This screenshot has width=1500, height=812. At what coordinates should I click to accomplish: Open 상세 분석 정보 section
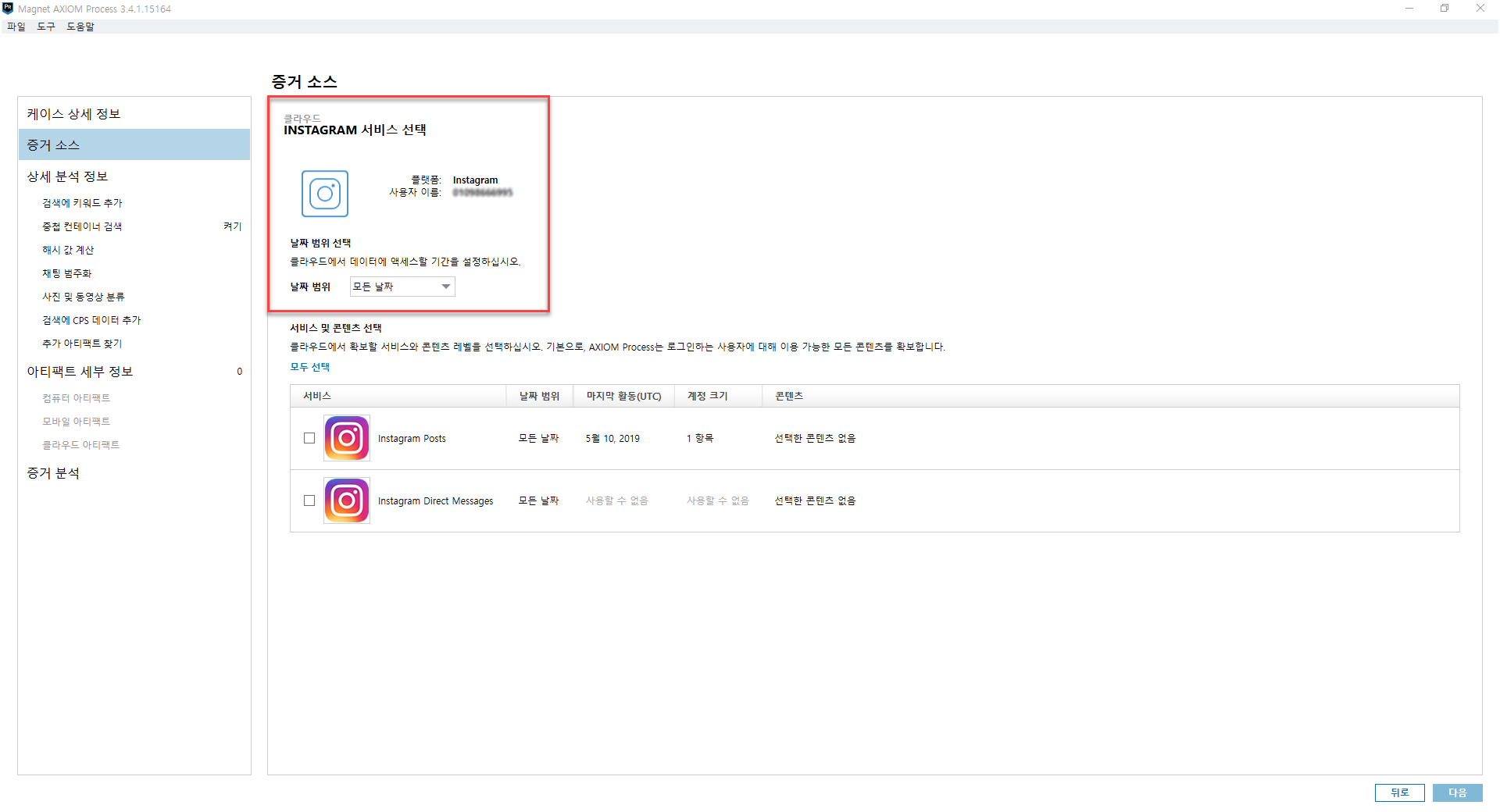pyautogui.click(x=134, y=176)
